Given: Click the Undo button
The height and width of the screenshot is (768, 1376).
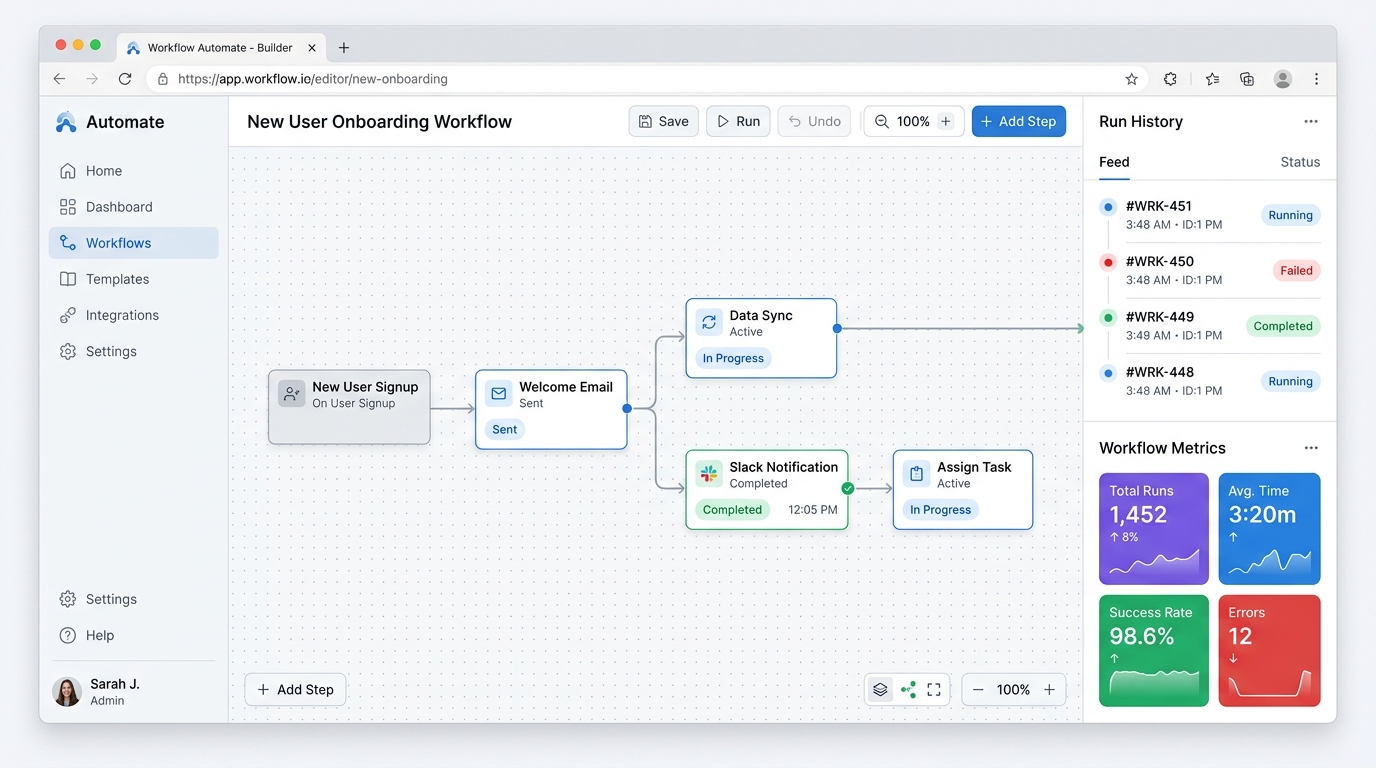Looking at the screenshot, I should point(814,121).
